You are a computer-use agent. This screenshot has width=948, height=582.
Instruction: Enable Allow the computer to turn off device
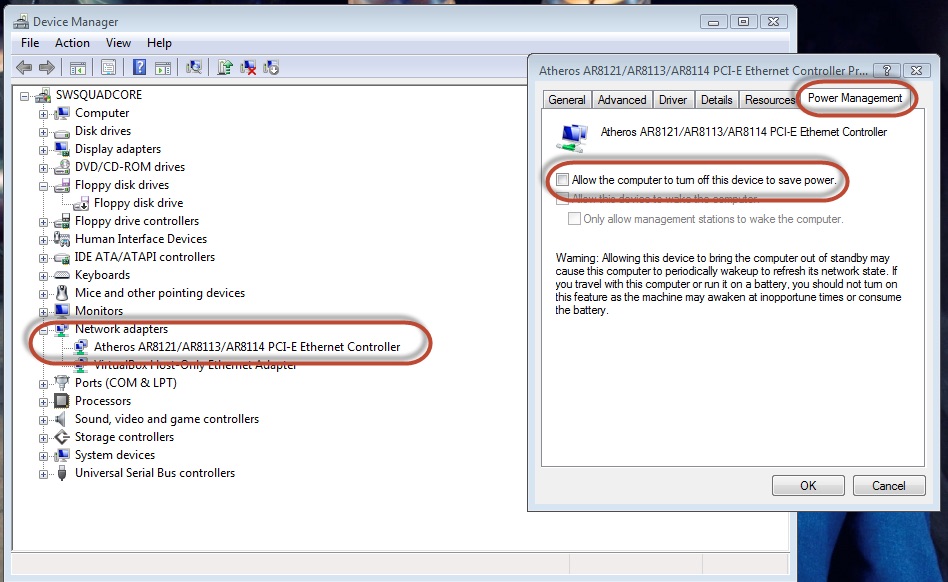coord(563,179)
